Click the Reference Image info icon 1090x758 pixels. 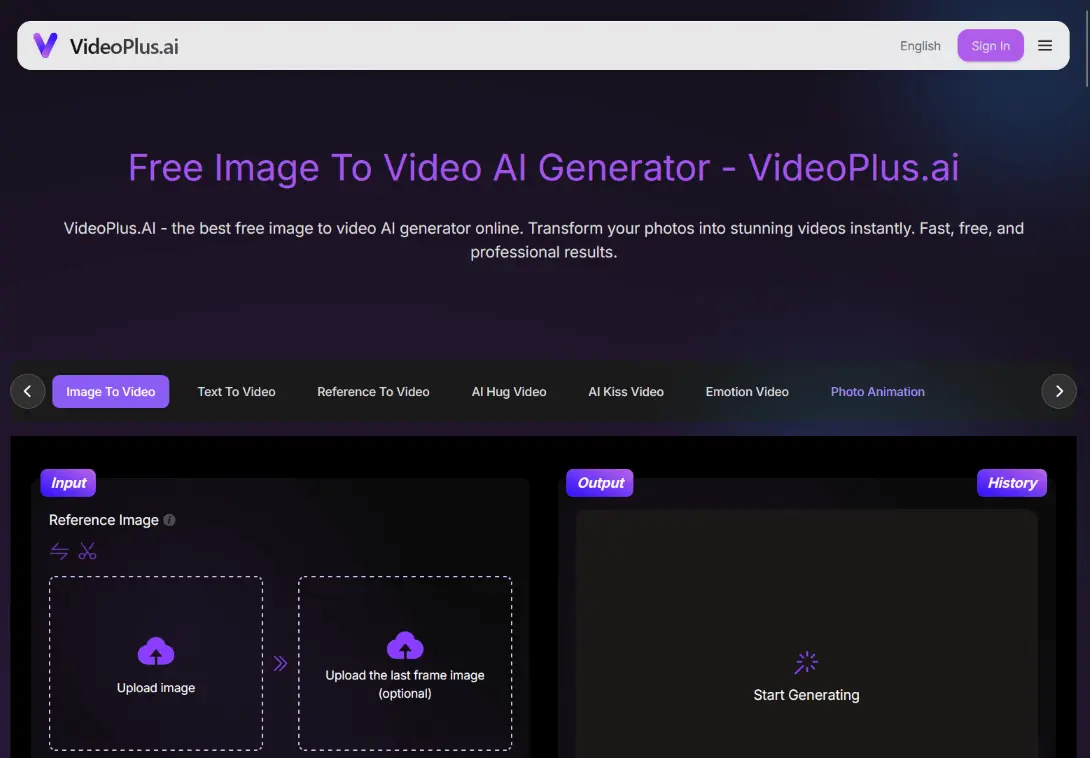click(x=170, y=520)
